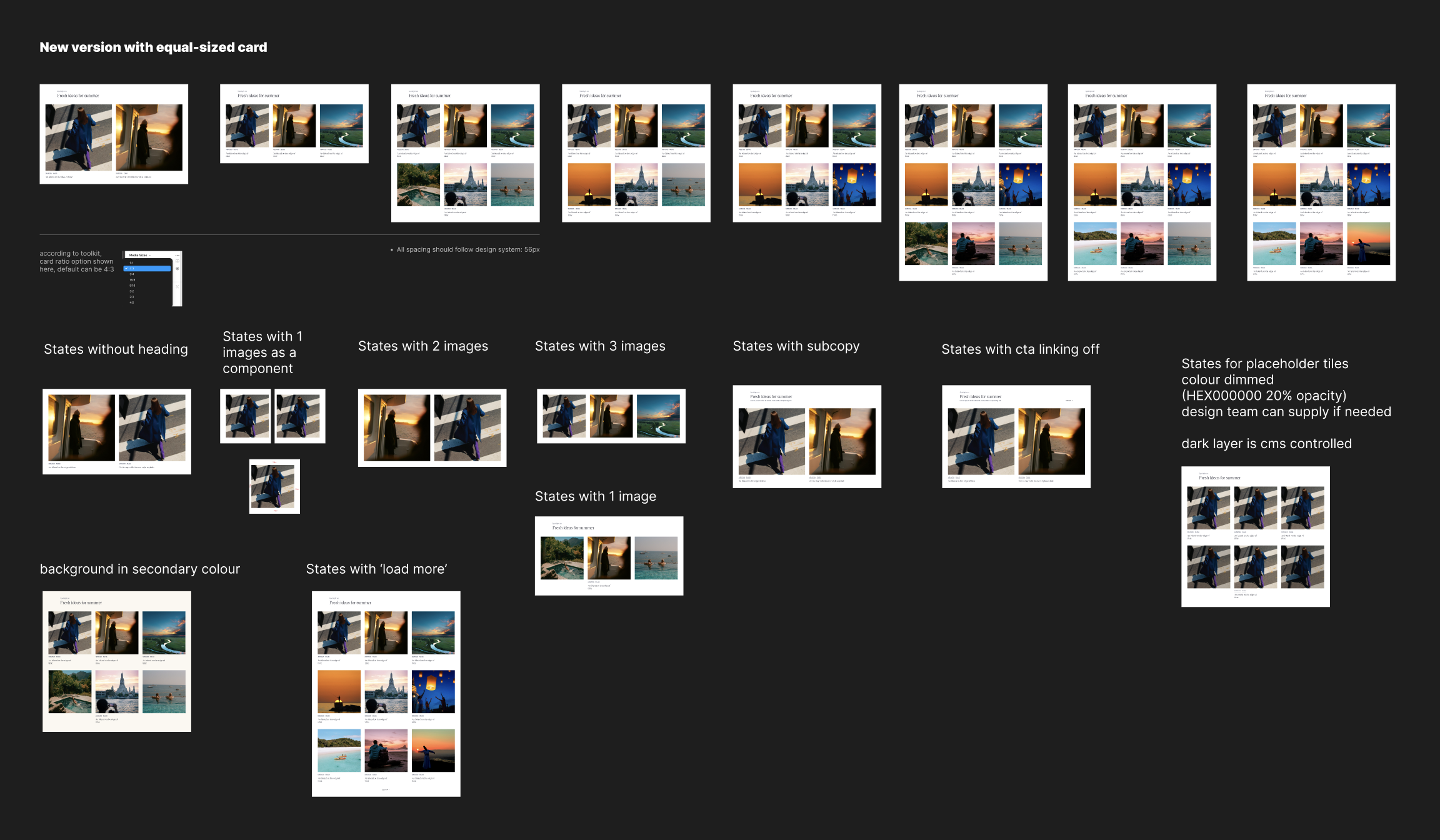
Task: Click the three-dots icon beside Media Sizes
Action: click(177, 255)
